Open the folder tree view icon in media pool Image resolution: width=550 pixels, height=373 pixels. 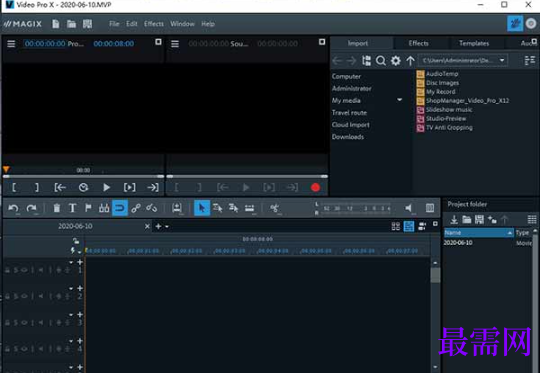pos(366,61)
